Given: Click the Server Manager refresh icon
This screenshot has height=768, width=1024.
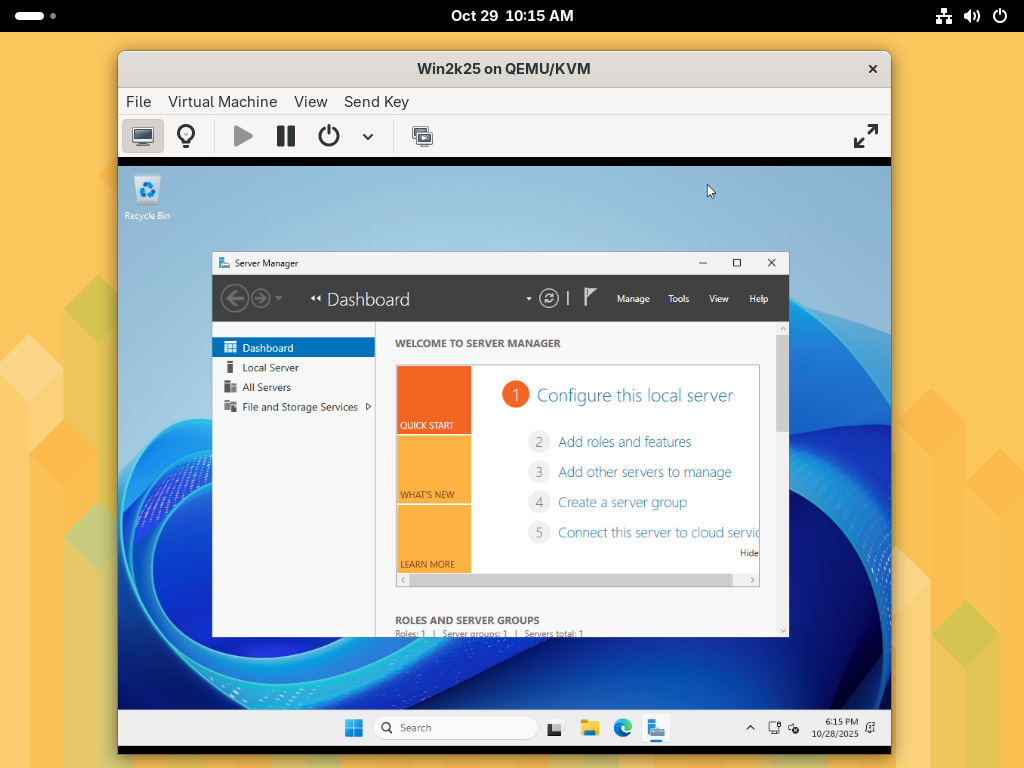Looking at the screenshot, I should click(548, 298).
